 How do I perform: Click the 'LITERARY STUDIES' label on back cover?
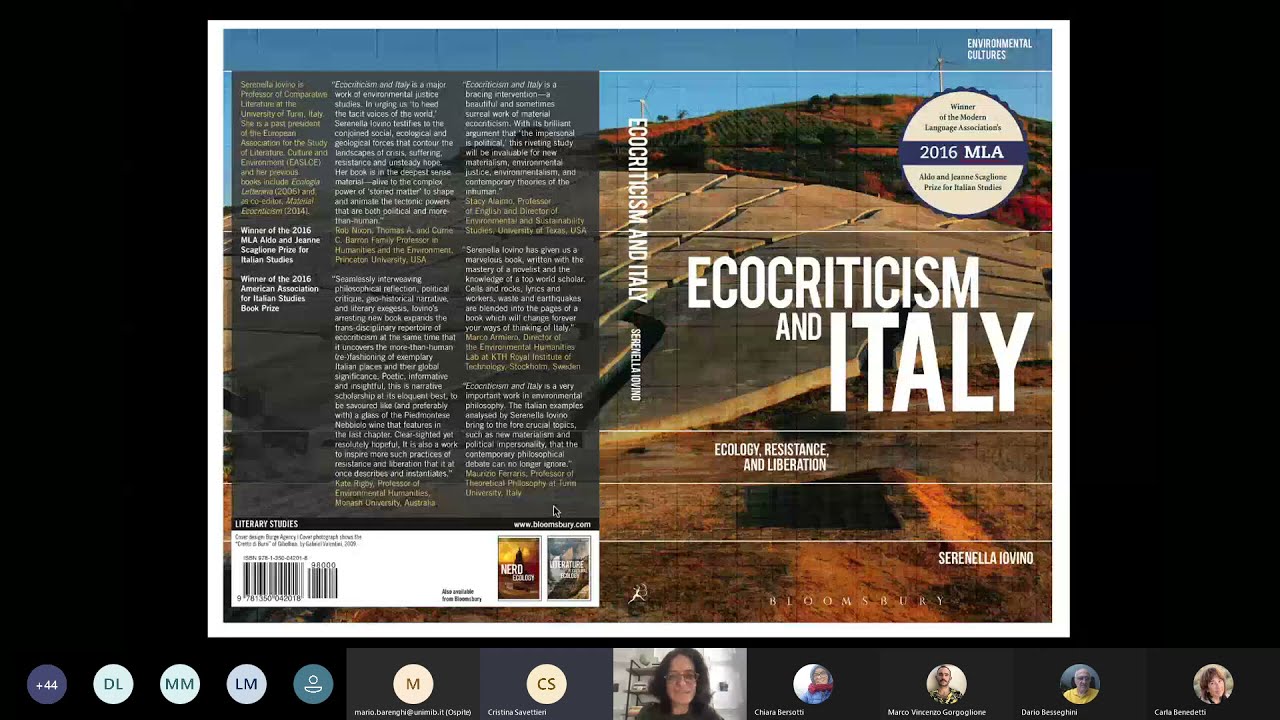tap(266, 524)
